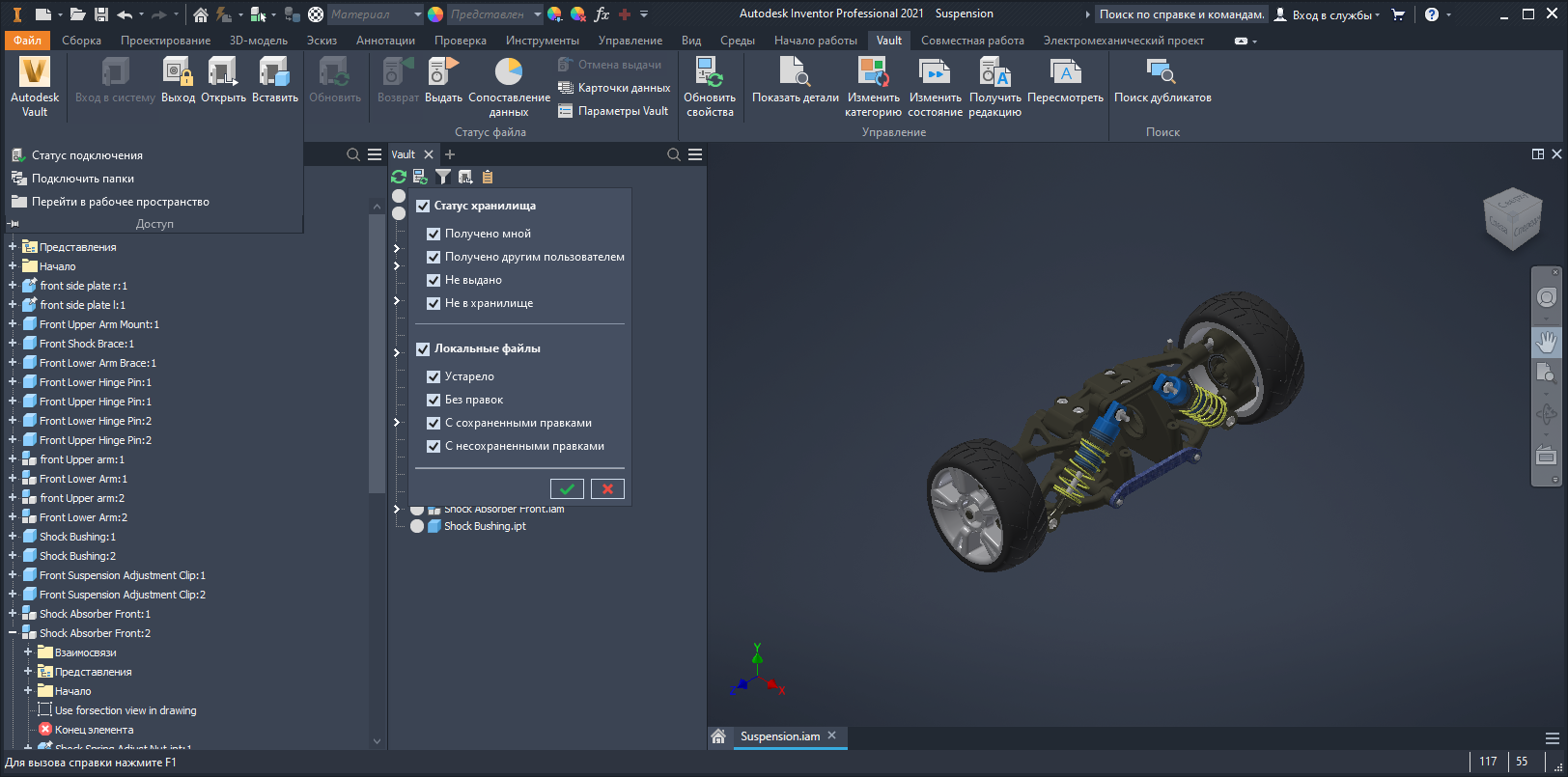
Task: Open the navigation wheel tool in navigation bar
Action: [1547, 297]
